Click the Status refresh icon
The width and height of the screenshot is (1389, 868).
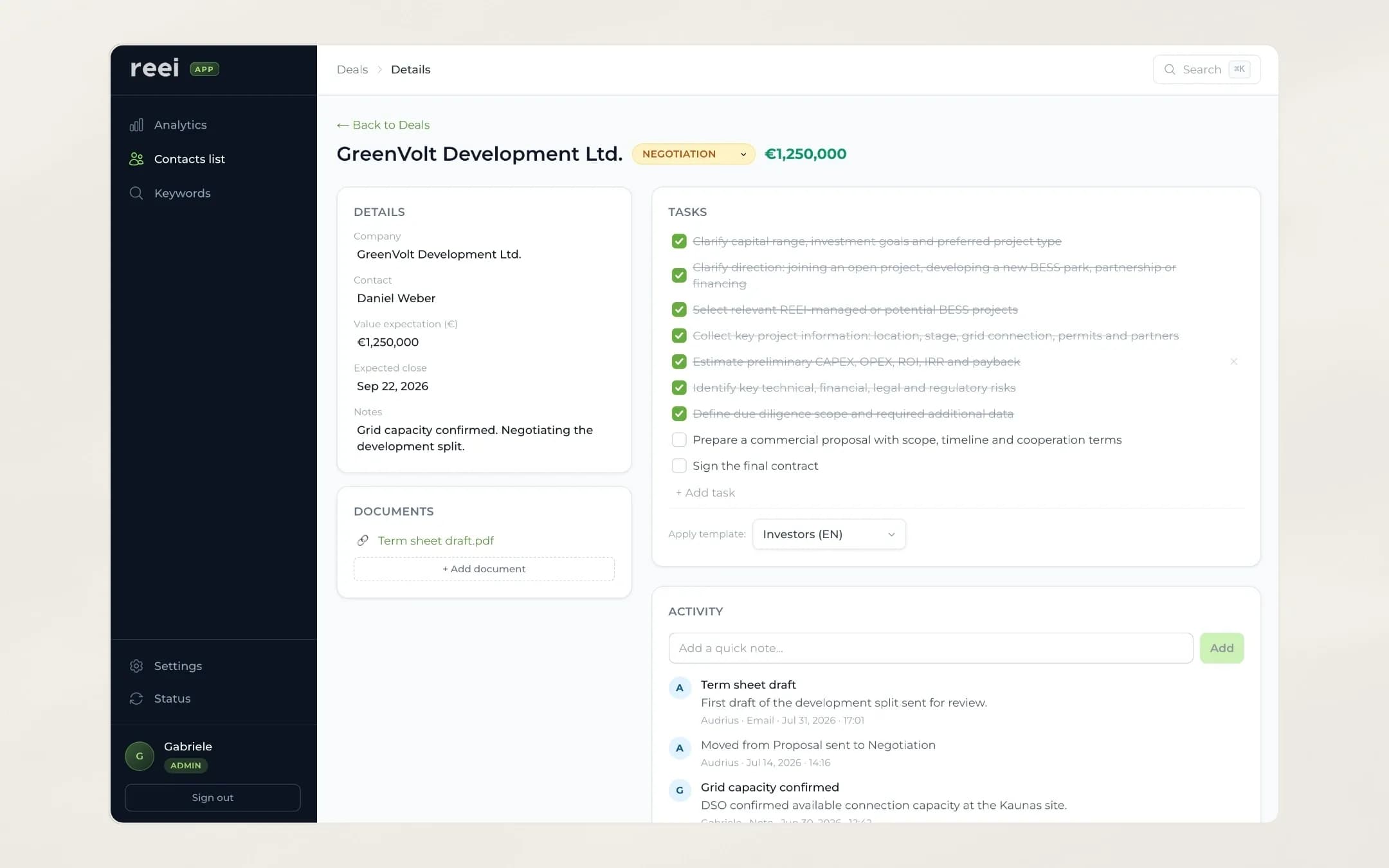136,698
